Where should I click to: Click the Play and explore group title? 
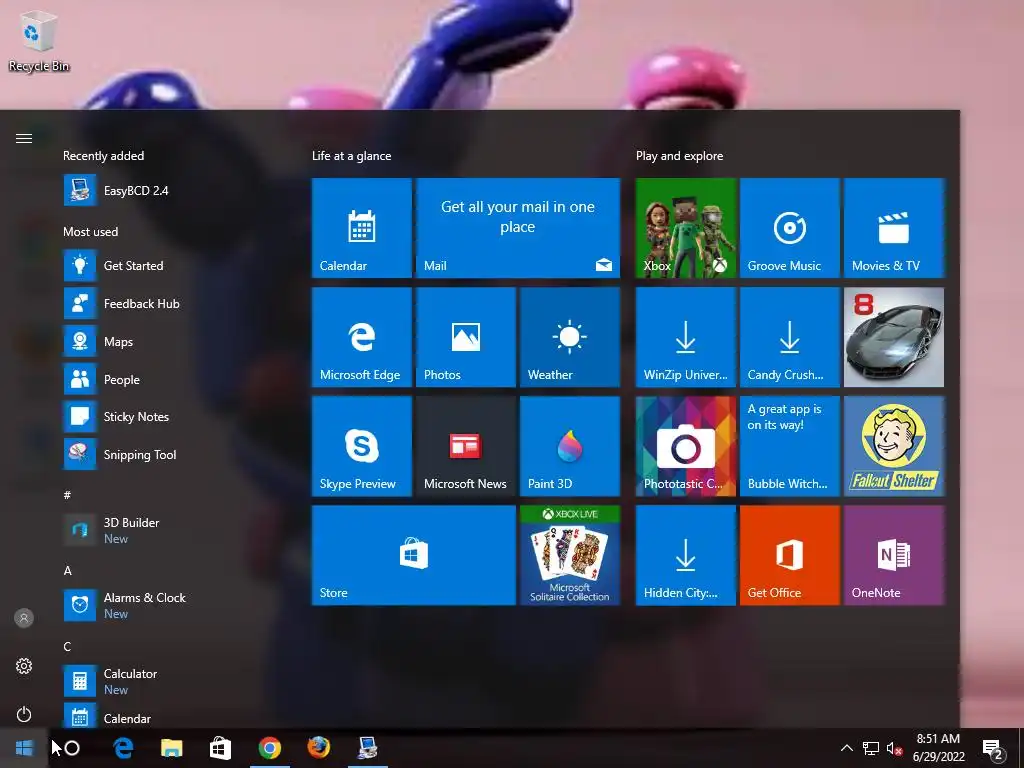click(679, 156)
